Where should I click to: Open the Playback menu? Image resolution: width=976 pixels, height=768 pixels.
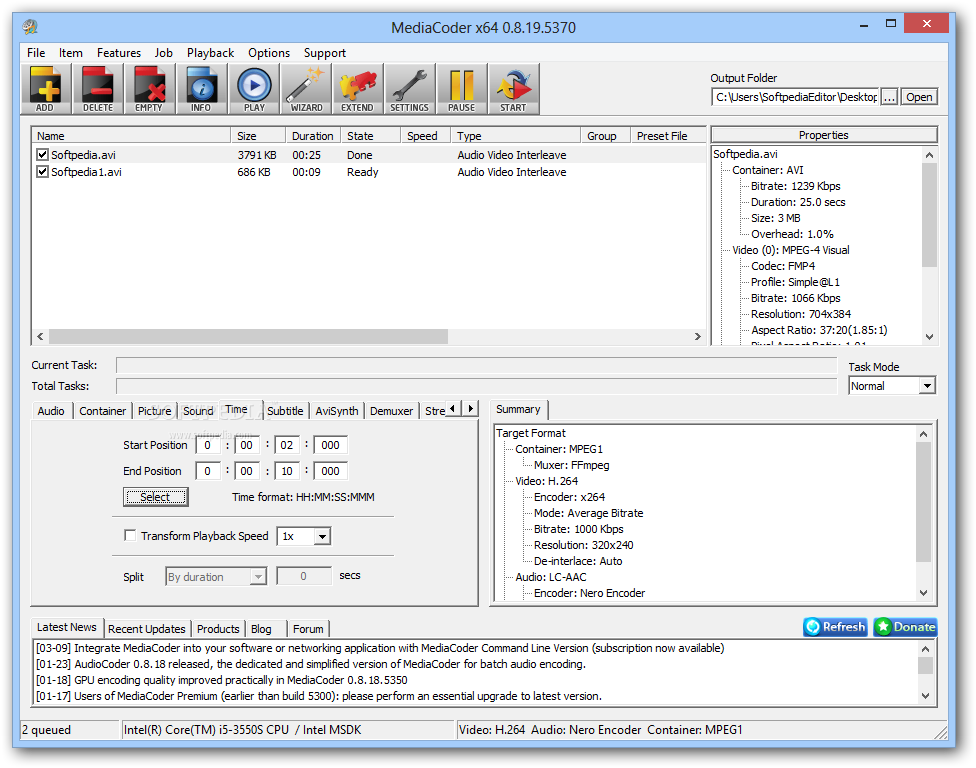click(210, 53)
